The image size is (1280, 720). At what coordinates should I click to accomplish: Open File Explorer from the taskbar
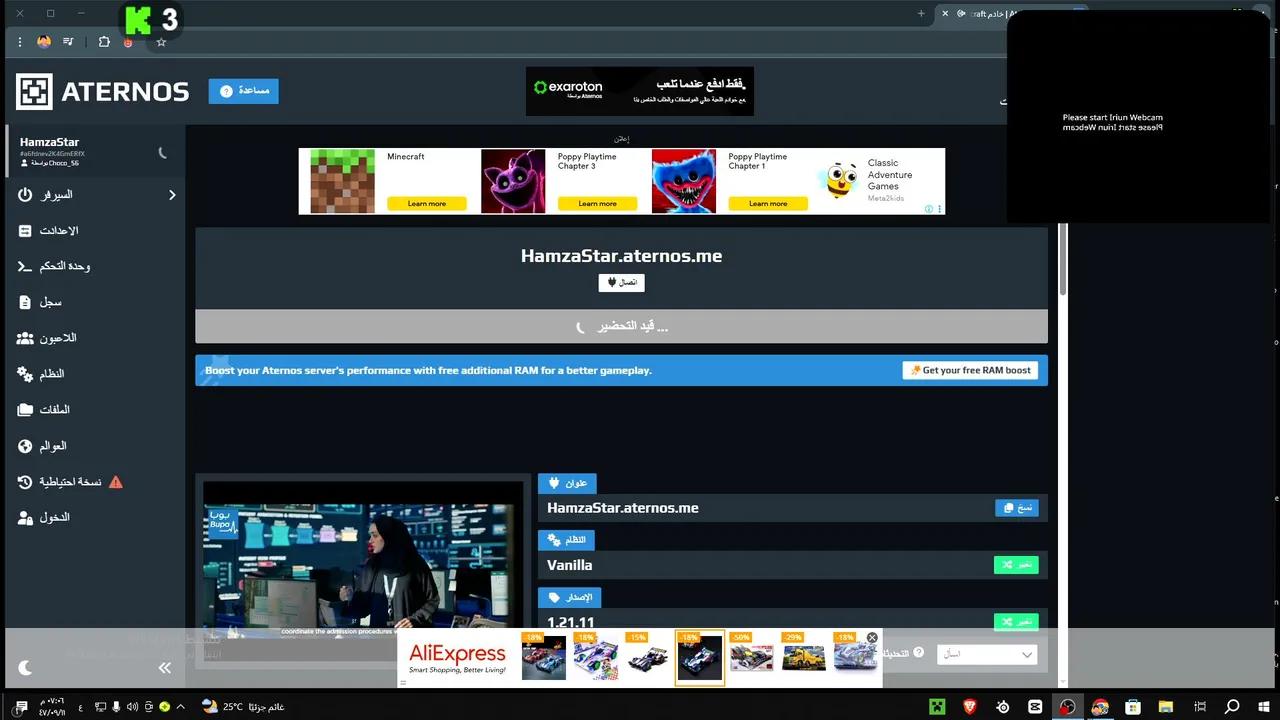[x=1166, y=707]
